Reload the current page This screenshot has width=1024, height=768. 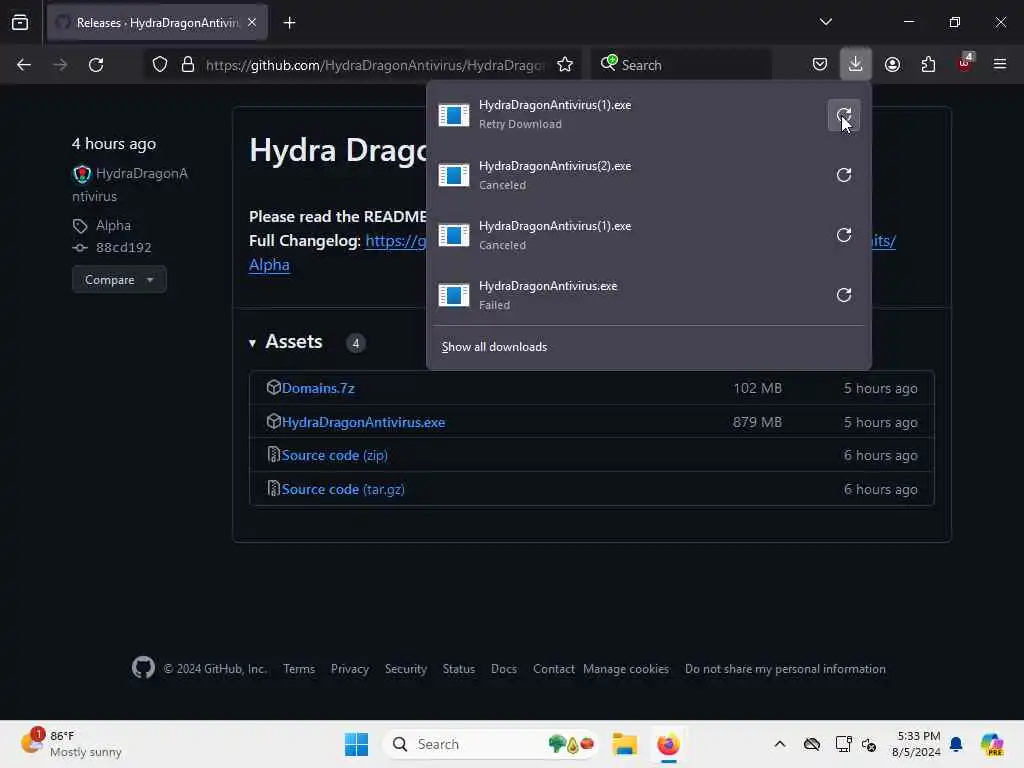pos(96,65)
